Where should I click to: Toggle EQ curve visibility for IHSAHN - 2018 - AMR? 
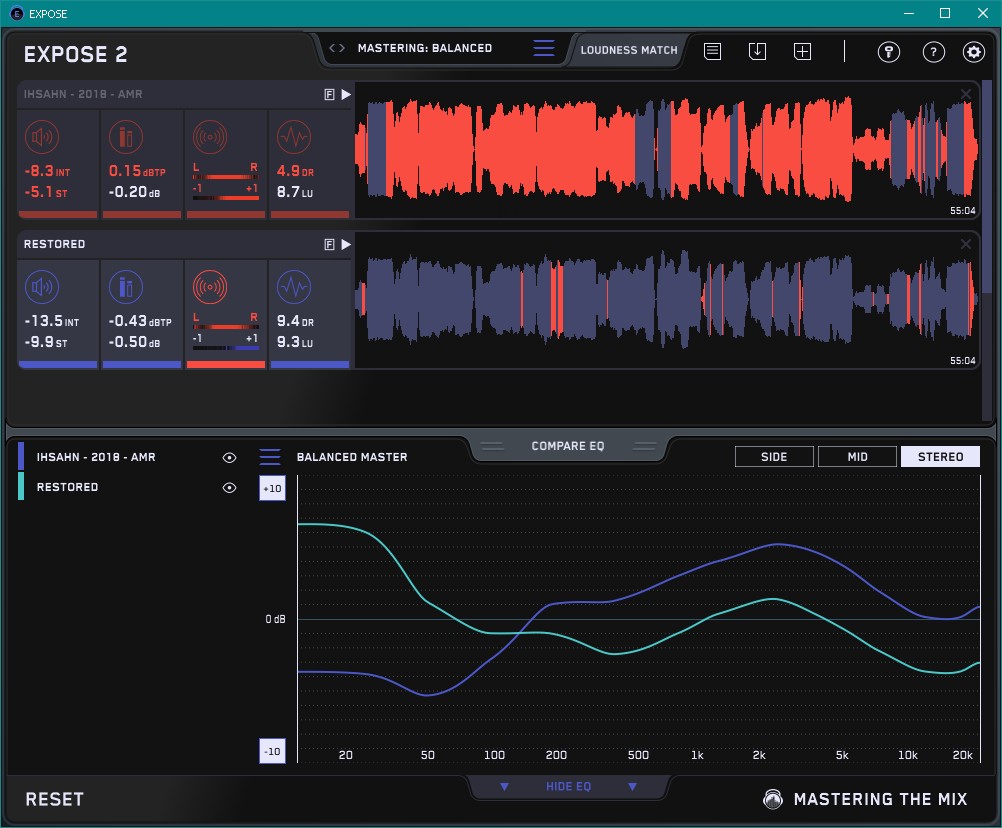point(229,457)
